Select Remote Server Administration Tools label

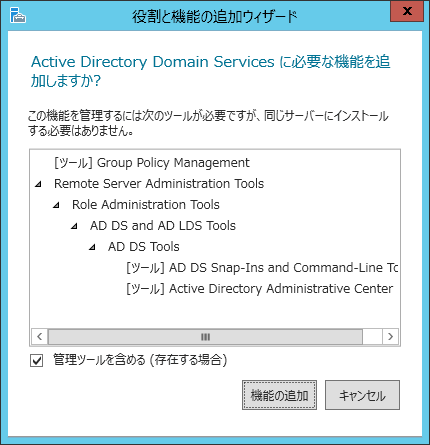[159, 184]
